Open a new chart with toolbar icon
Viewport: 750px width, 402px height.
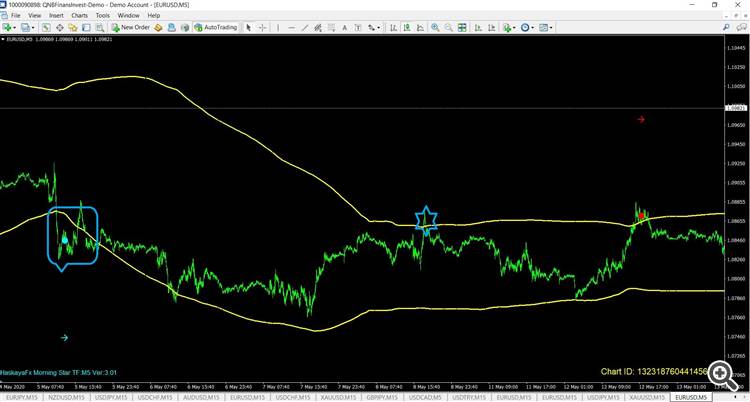[8, 28]
